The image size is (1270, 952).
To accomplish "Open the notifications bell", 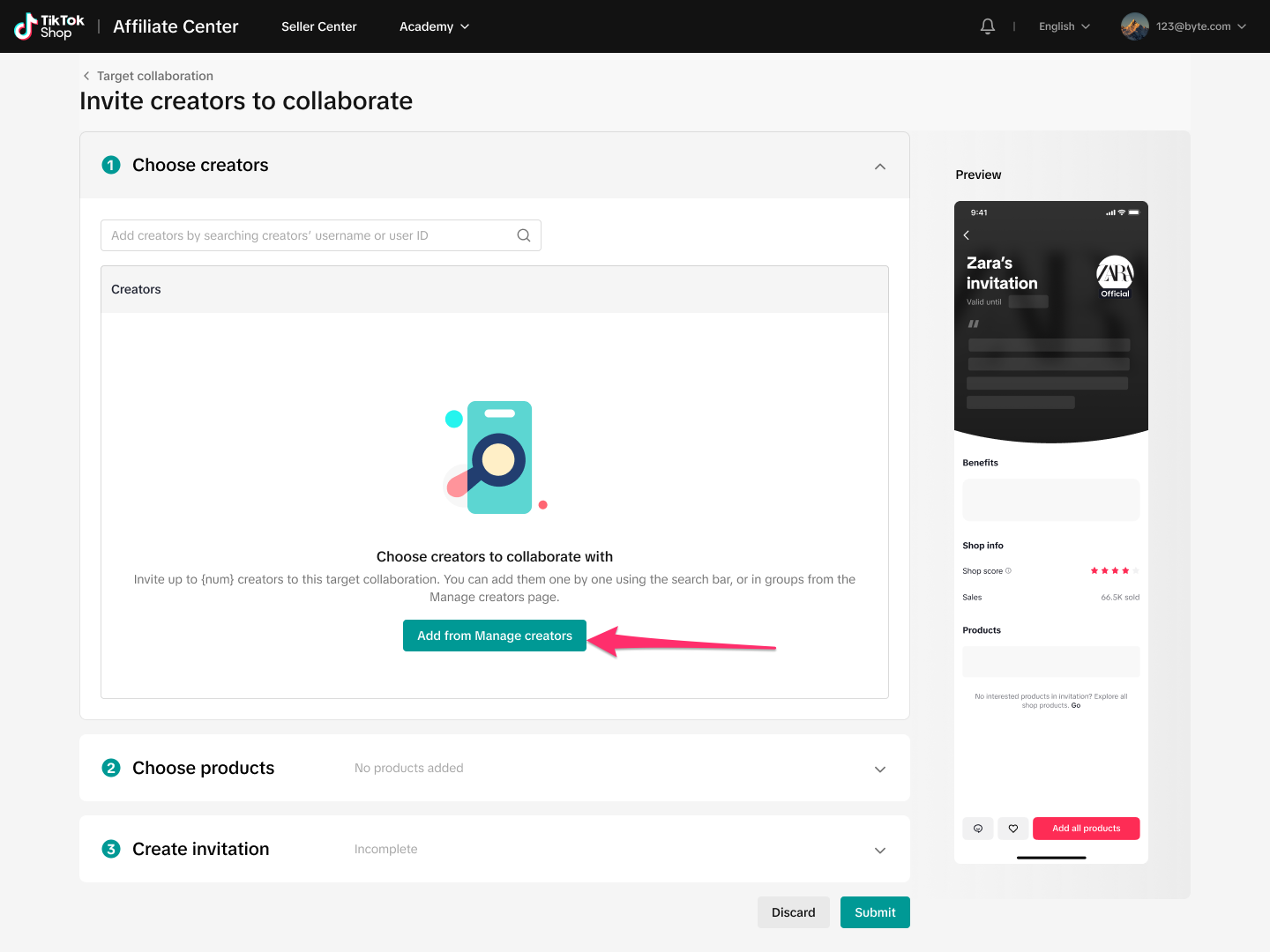I will (988, 26).
